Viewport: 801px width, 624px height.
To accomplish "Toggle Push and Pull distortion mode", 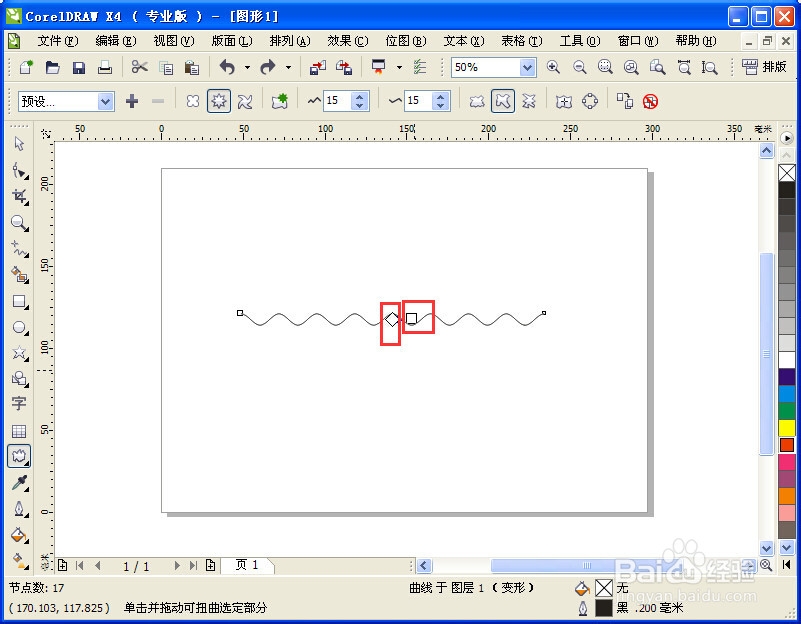I will tap(193, 100).
